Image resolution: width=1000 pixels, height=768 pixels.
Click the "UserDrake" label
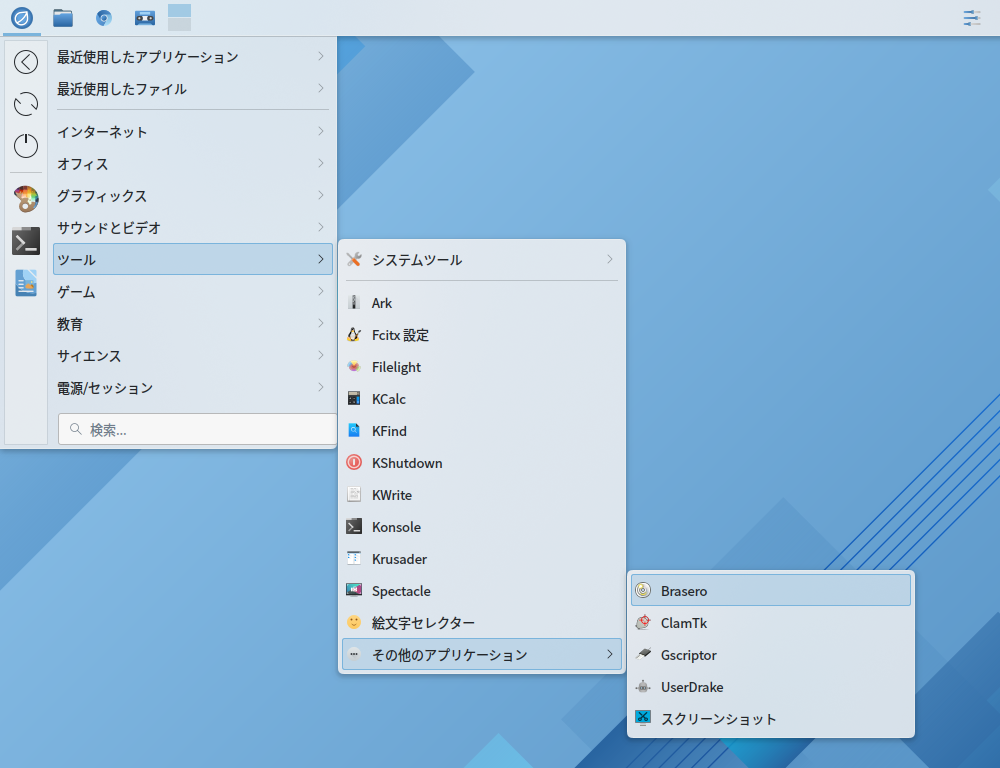point(692,687)
